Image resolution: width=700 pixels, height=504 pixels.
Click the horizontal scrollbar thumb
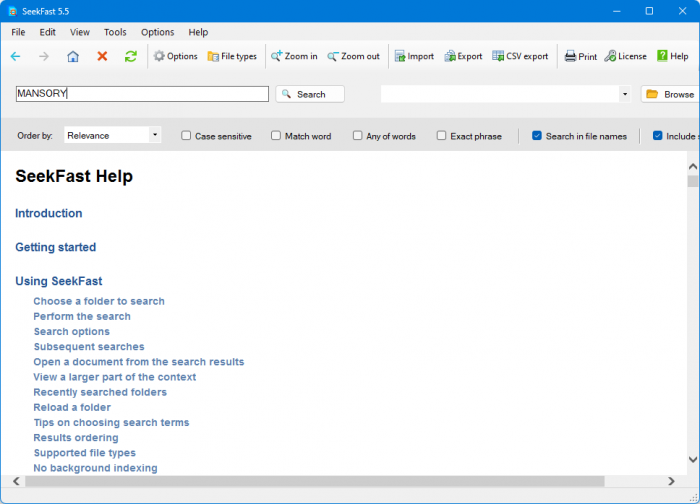coord(315,481)
